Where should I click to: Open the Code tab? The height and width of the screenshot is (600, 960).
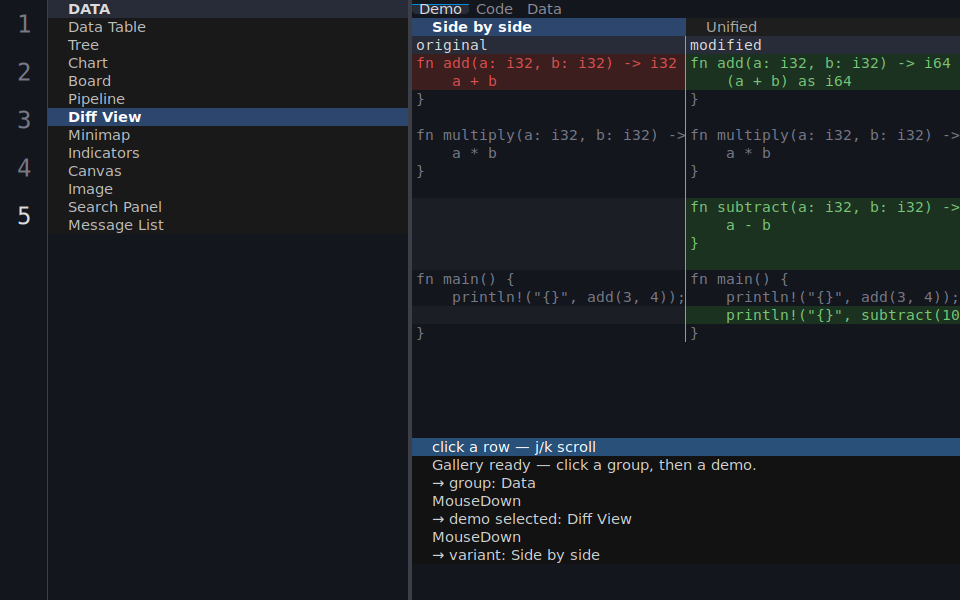(x=494, y=9)
